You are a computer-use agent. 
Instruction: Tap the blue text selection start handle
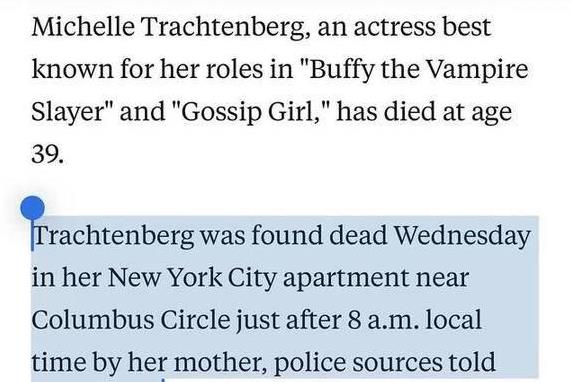coord(32,208)
